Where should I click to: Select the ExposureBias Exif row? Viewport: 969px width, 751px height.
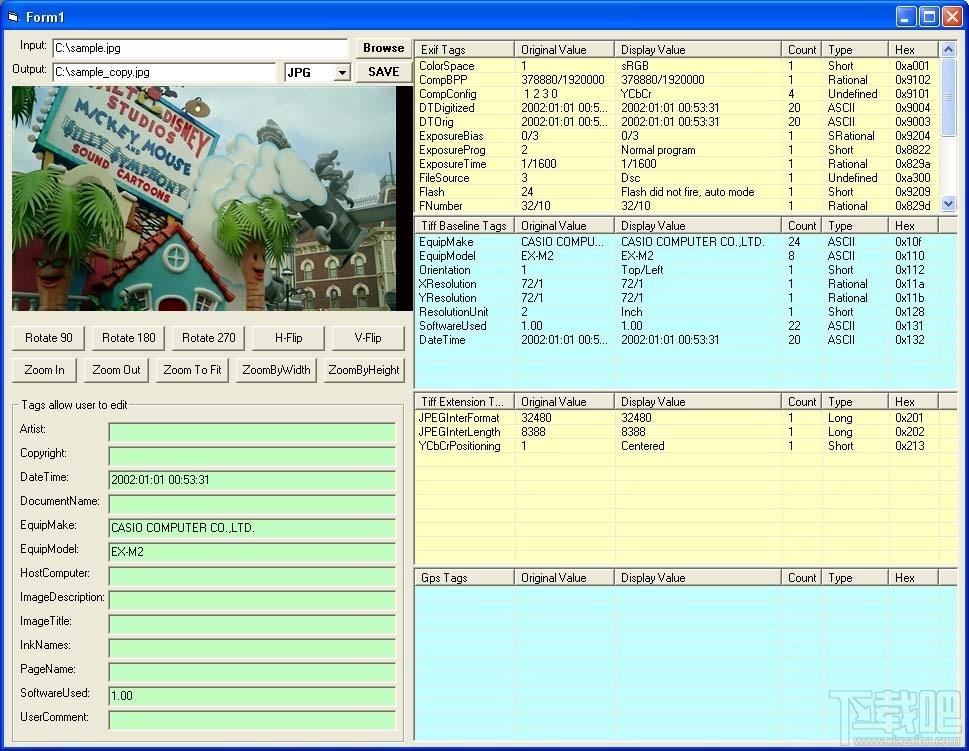677,136
